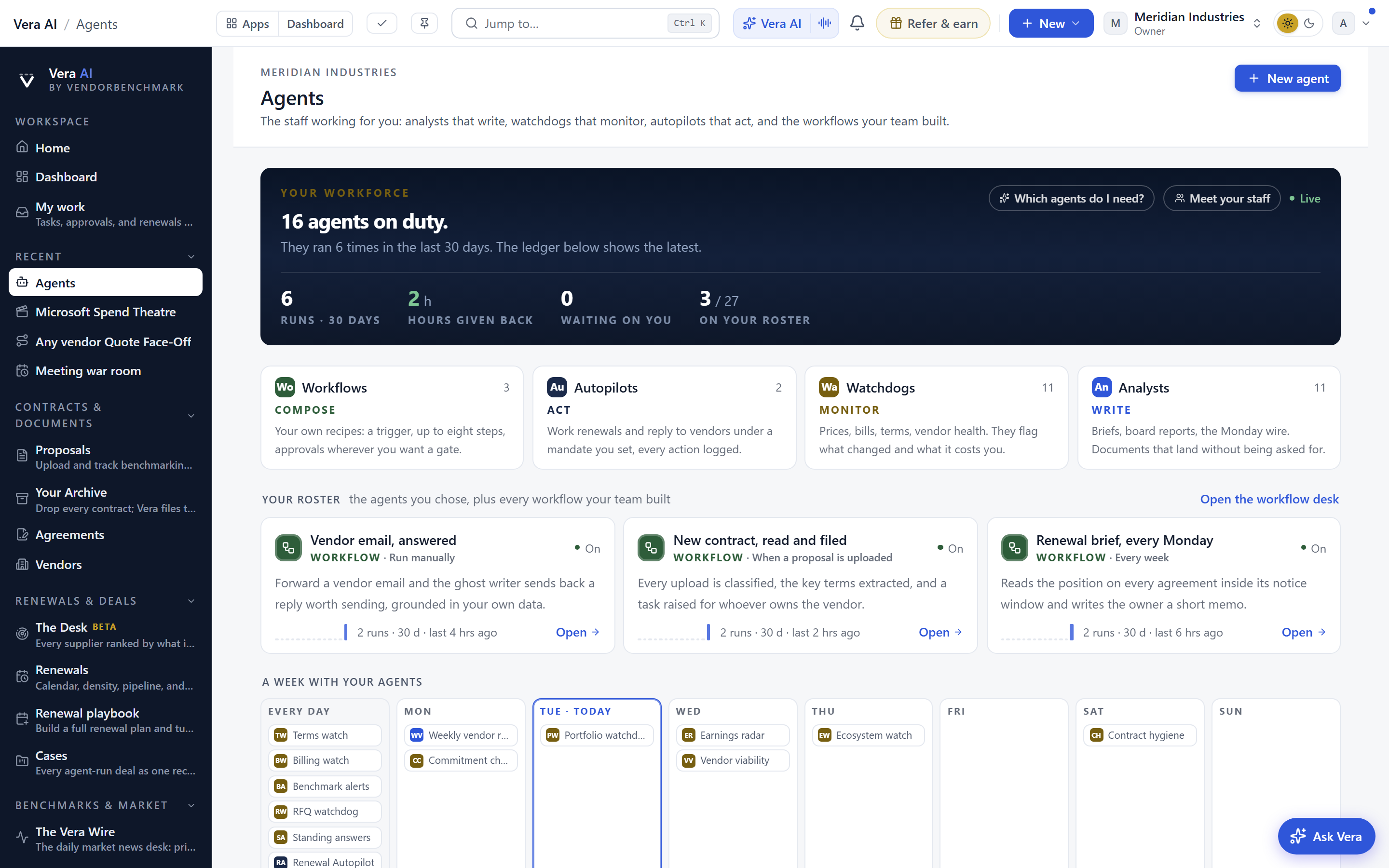
Task: Click the Ask Vera floating button
Action: [x=1326, y=836]
